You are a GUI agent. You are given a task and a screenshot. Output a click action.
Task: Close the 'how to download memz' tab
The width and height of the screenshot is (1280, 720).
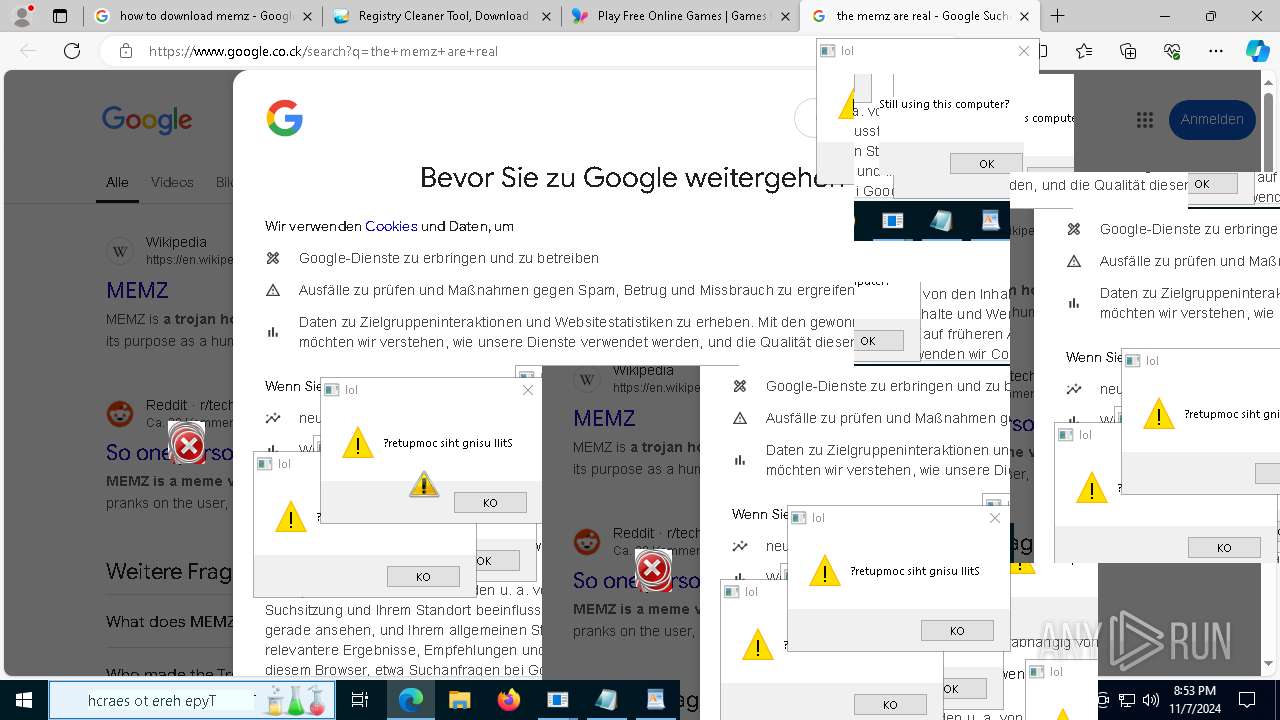pyautogui.click(x=306, y=16)
